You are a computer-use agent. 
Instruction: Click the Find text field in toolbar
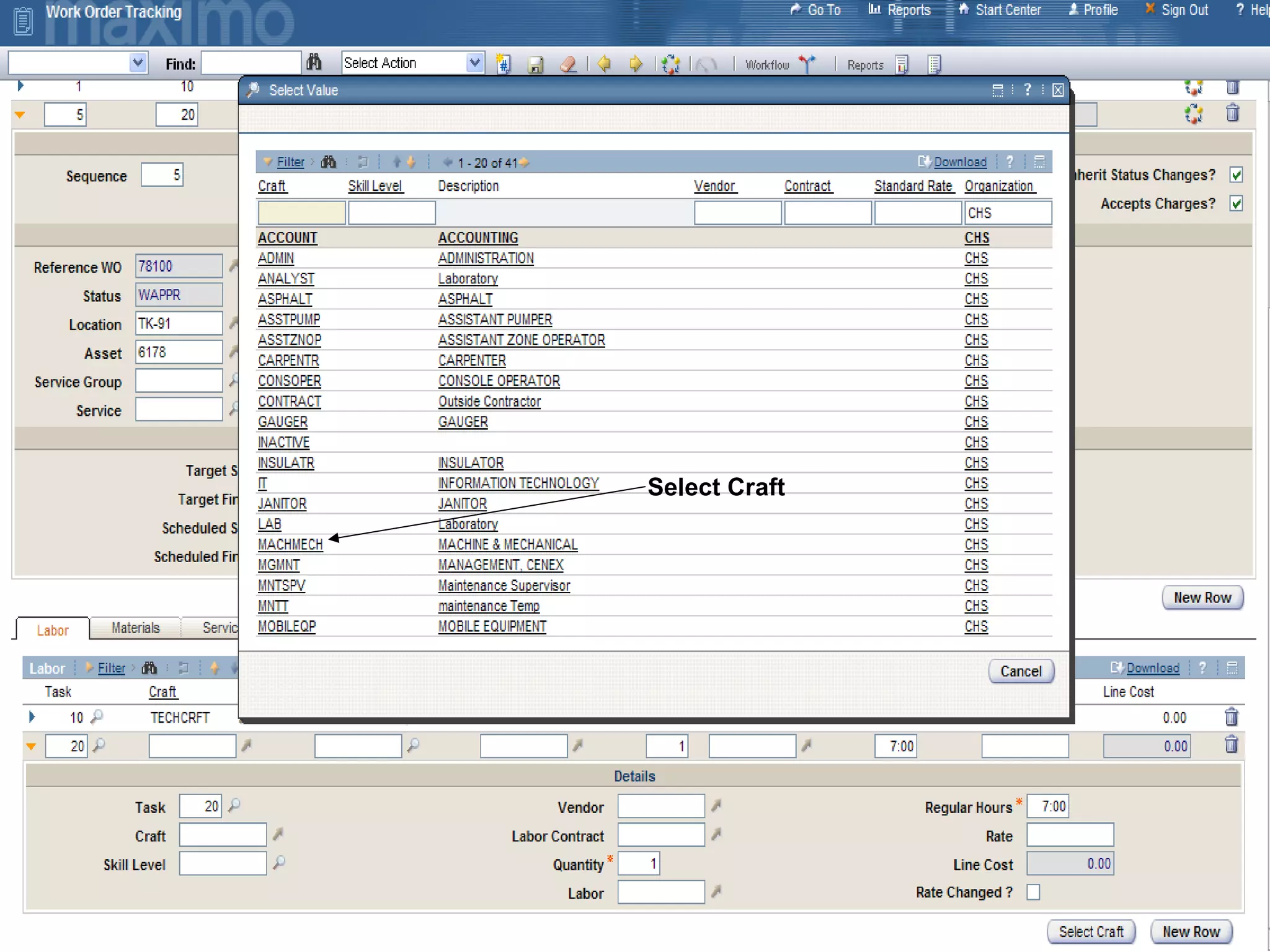[x=251, y=63]
